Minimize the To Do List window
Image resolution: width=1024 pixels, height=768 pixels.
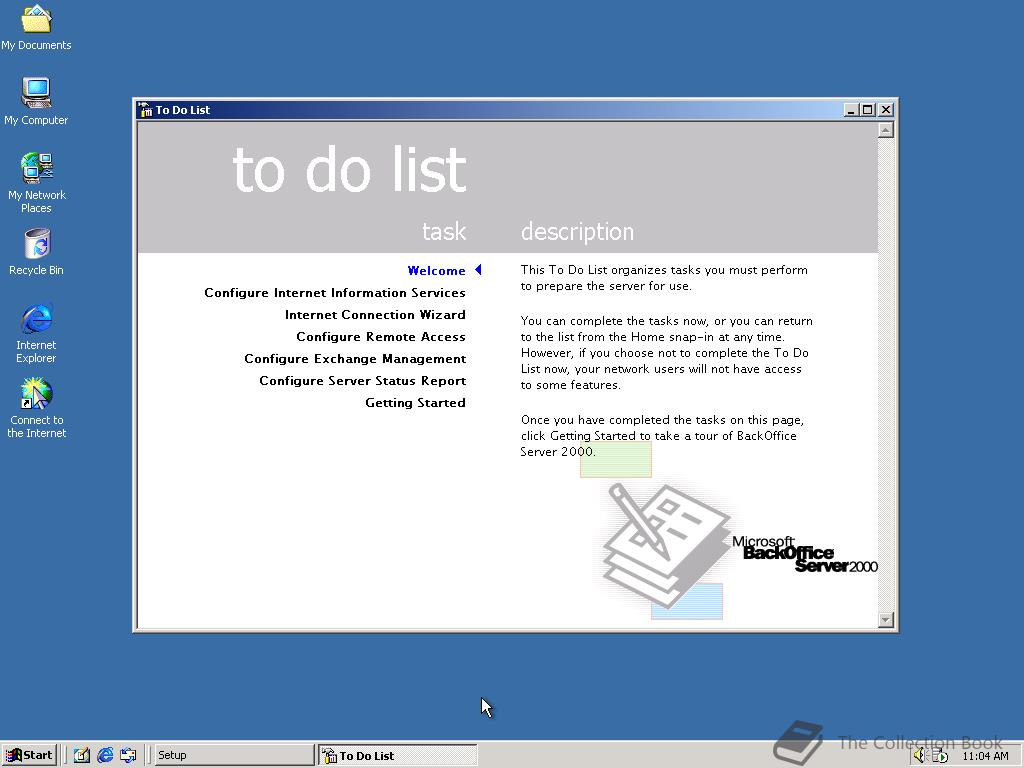pos(850,110)
